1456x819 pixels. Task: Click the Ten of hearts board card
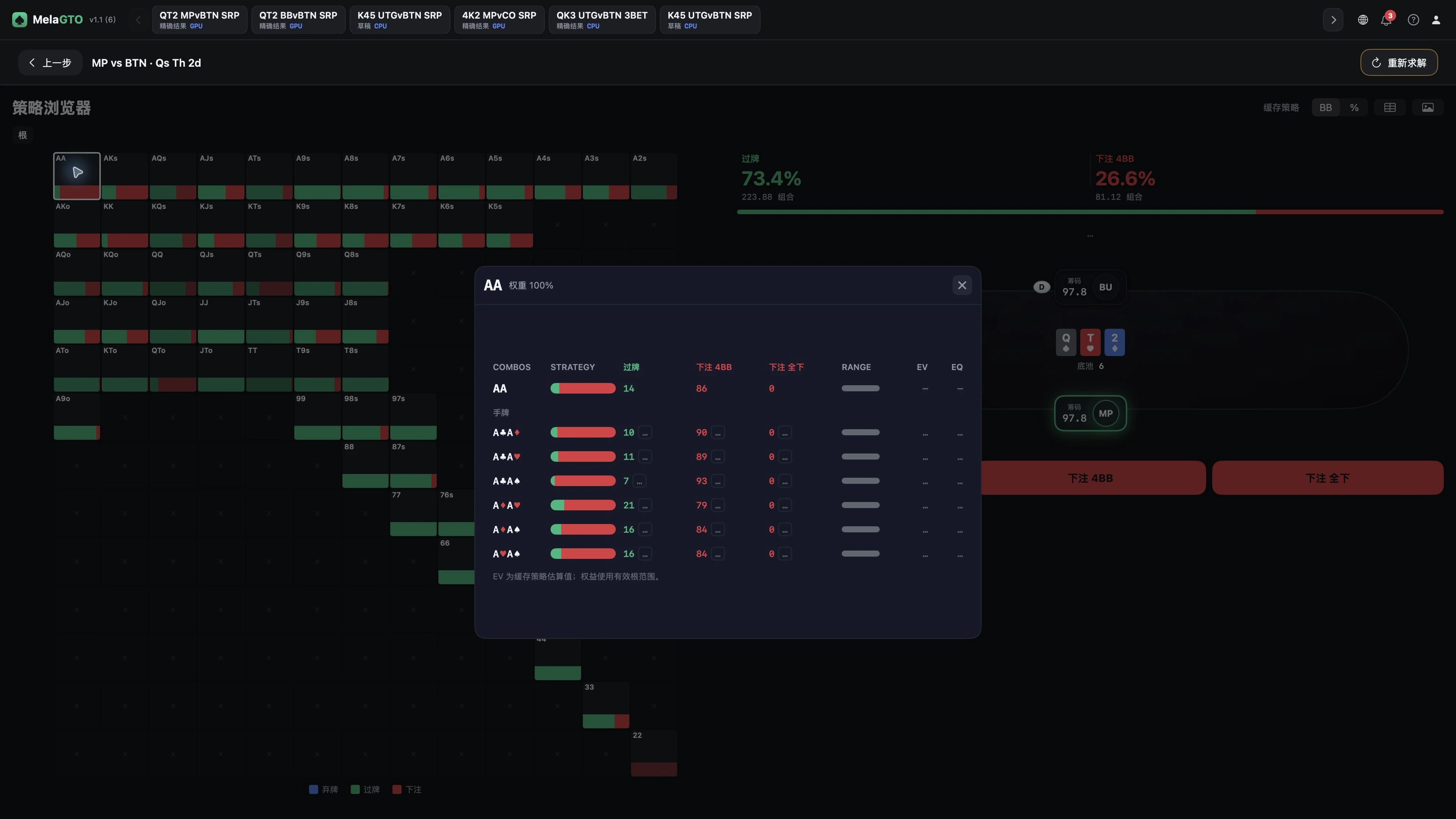[x=1090, y=342]
